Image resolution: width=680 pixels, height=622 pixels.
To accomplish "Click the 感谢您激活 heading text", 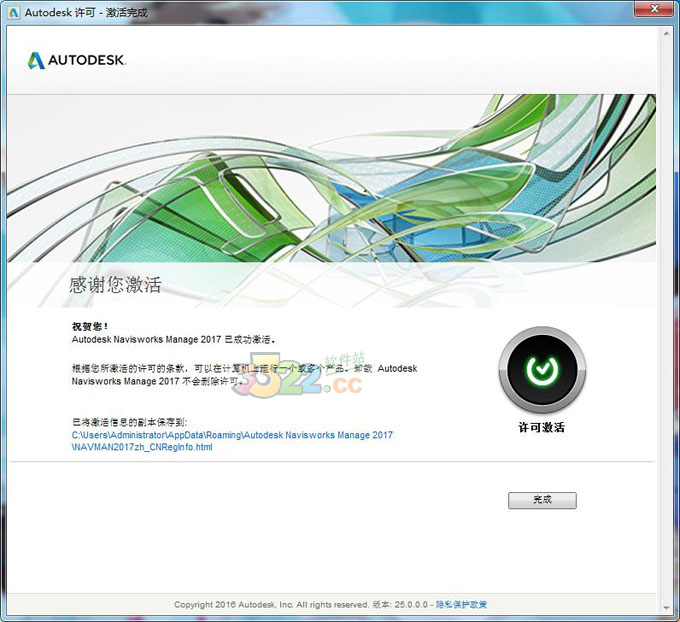I will 115,285.
